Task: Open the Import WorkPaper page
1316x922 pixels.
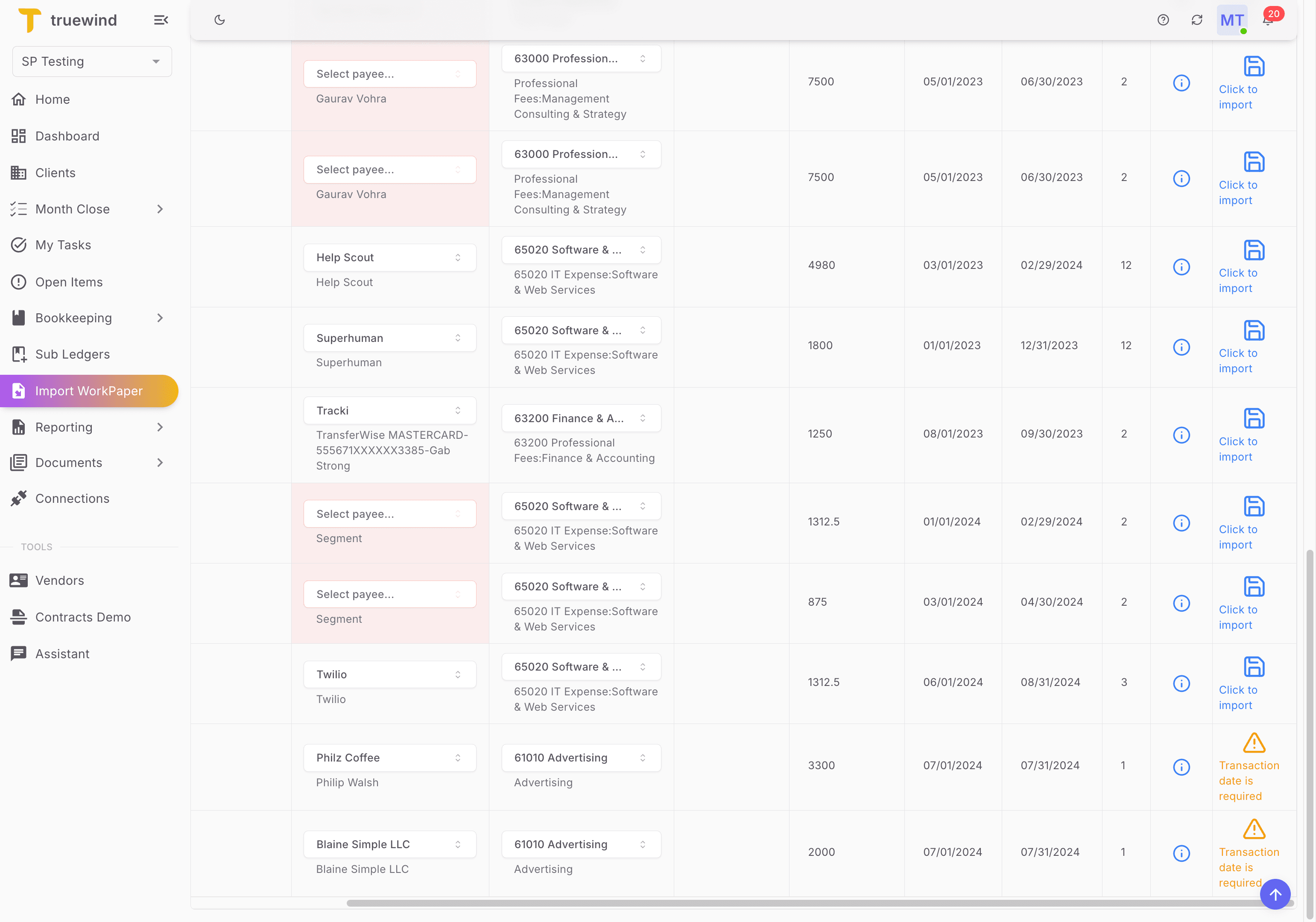Action: click(x=89, y=391)
